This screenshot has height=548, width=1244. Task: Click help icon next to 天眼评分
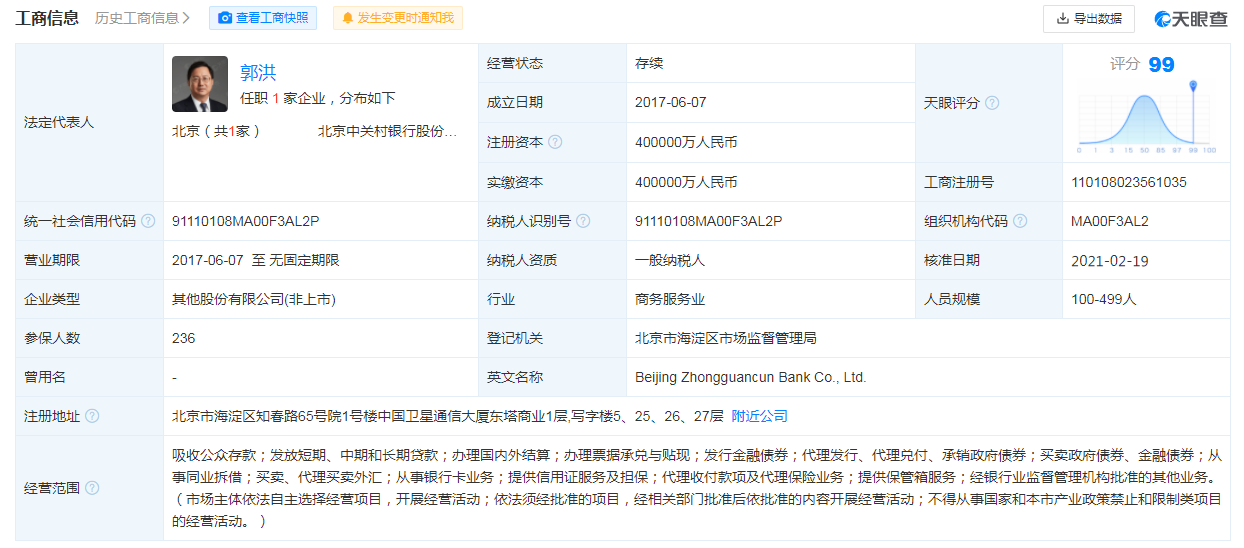click(x=992, y=103)
